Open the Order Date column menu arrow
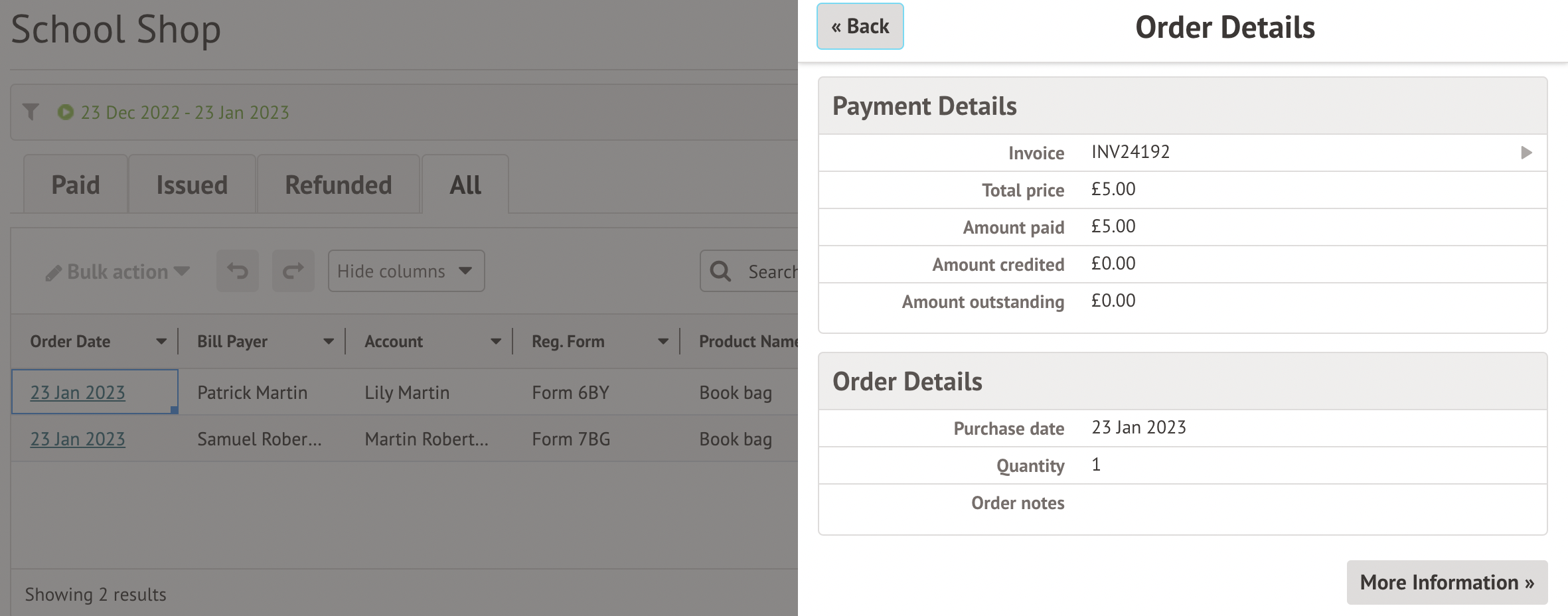Image resolution: width=1568 pixels, height=616 pixels. tap(161, 342)
